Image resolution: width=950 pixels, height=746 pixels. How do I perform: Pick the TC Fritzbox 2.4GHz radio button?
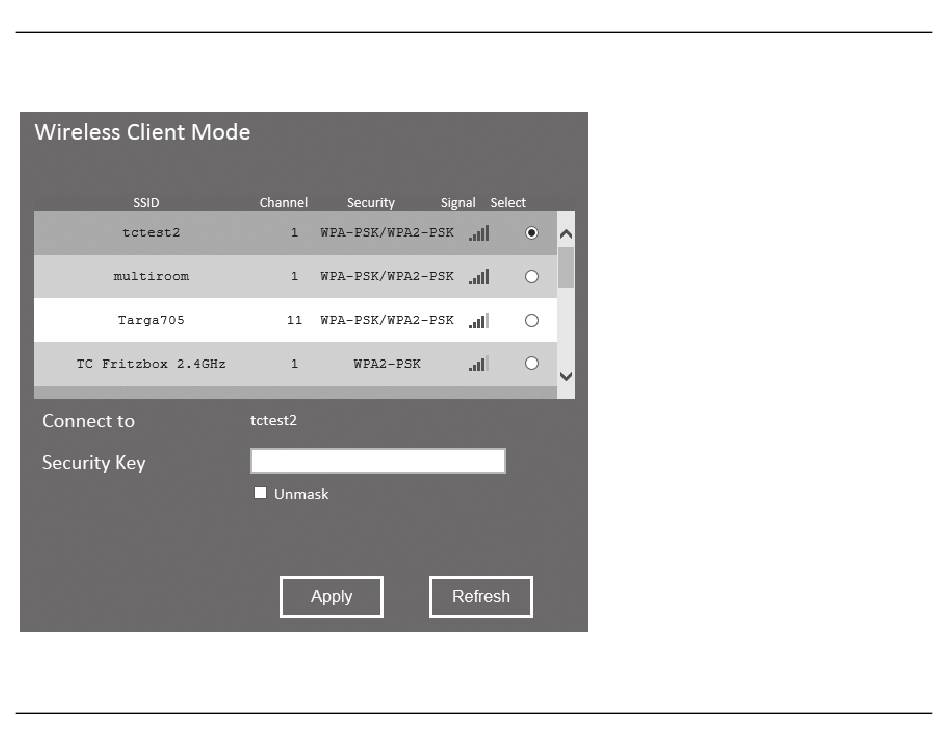[x=531, y=363]
